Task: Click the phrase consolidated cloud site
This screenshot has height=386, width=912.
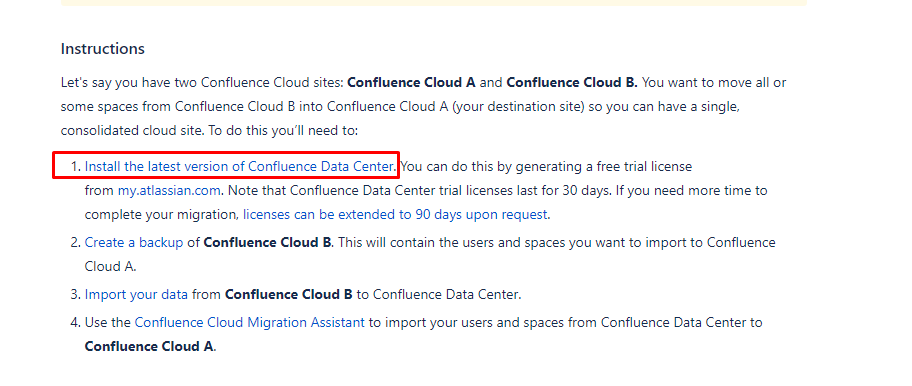Action: point(131,130)
